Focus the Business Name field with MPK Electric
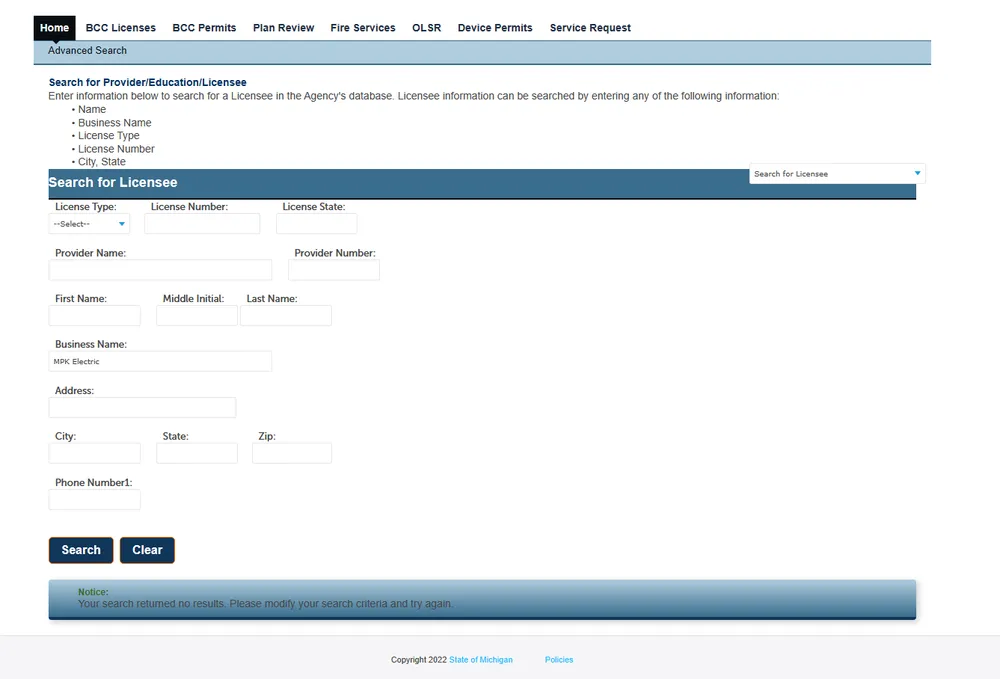The image size is (1000, 679). [160, 361]
